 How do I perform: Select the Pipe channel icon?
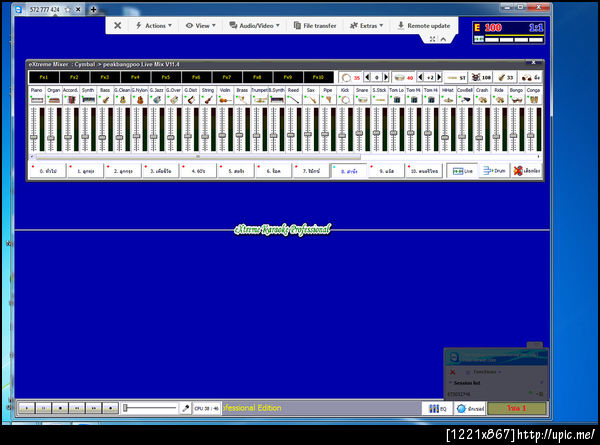328,100
